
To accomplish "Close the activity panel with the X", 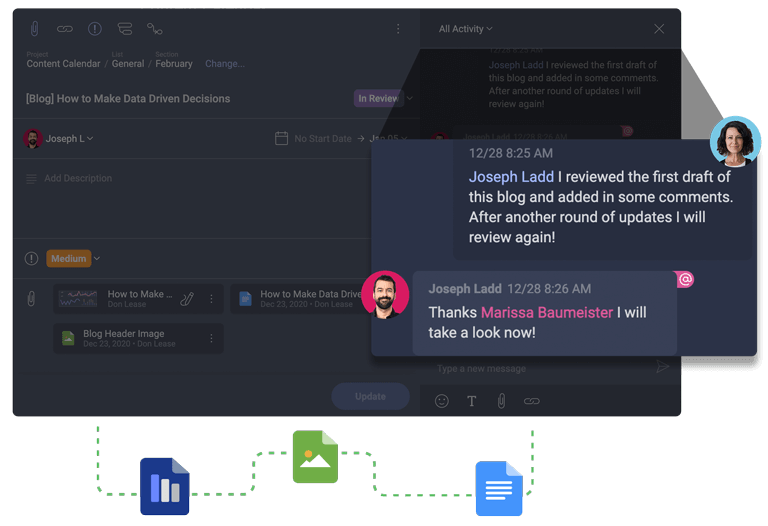I will [659, 29].
